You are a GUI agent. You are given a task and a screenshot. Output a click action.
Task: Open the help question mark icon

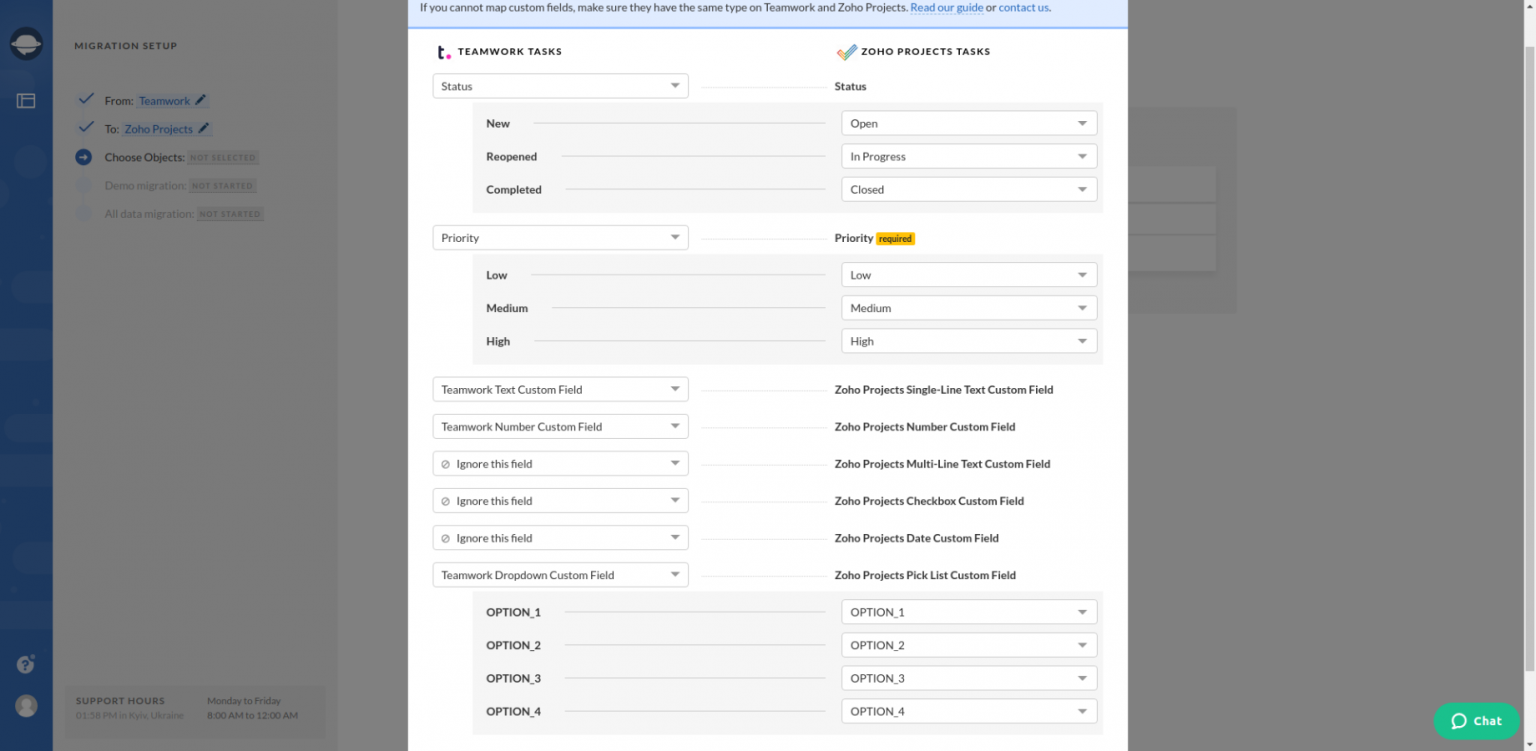26,665
